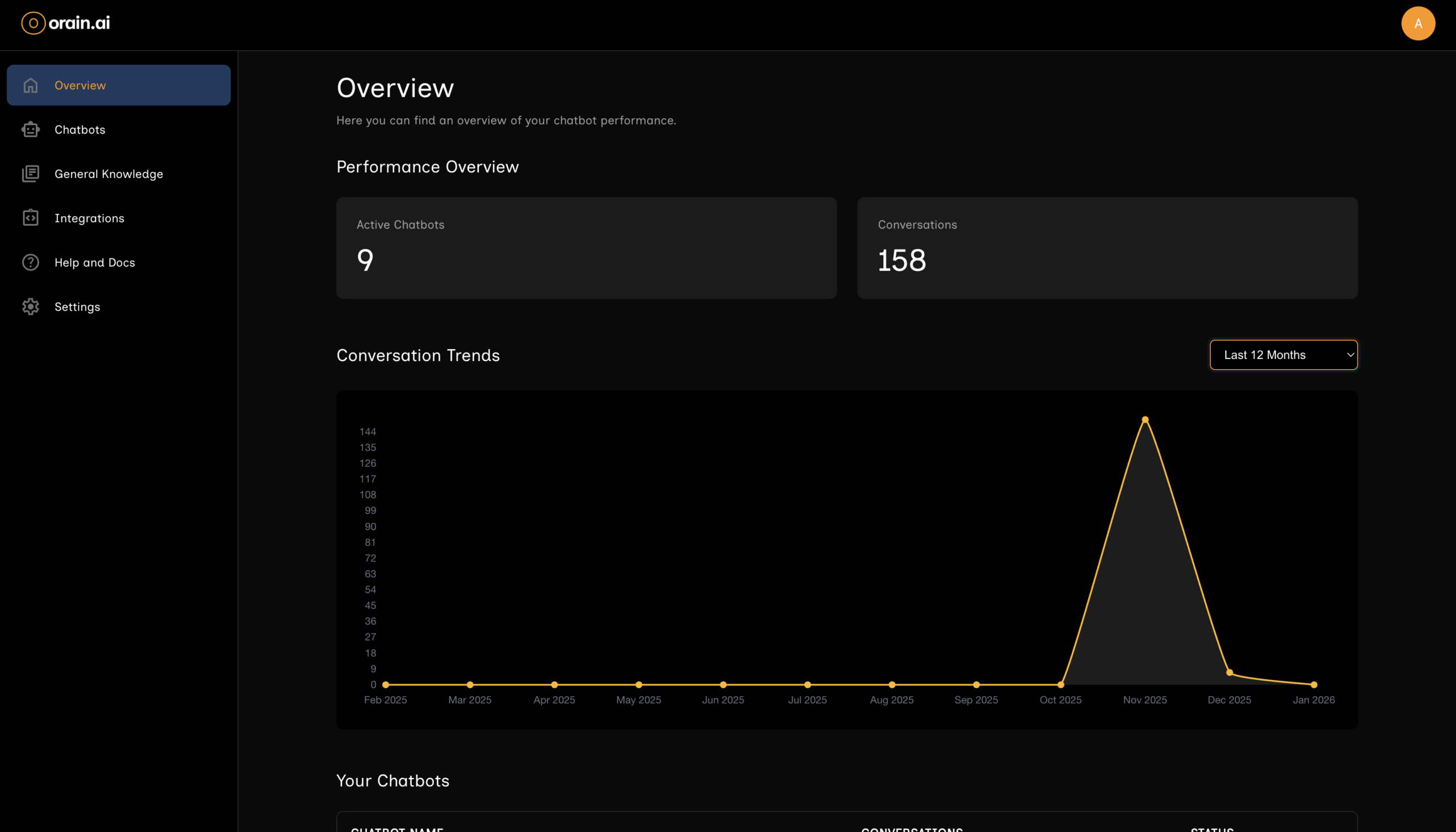
Task: Open the Help and Docs link
Action: coord(95,262)
